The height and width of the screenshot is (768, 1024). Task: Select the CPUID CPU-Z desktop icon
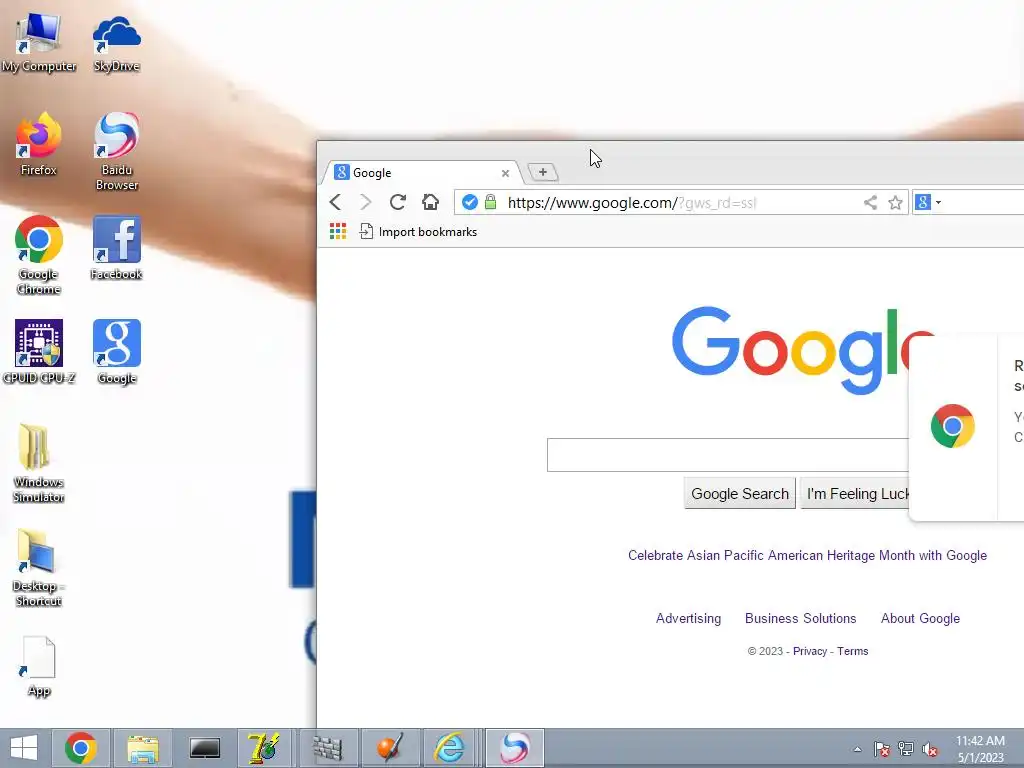pos(39,351)
